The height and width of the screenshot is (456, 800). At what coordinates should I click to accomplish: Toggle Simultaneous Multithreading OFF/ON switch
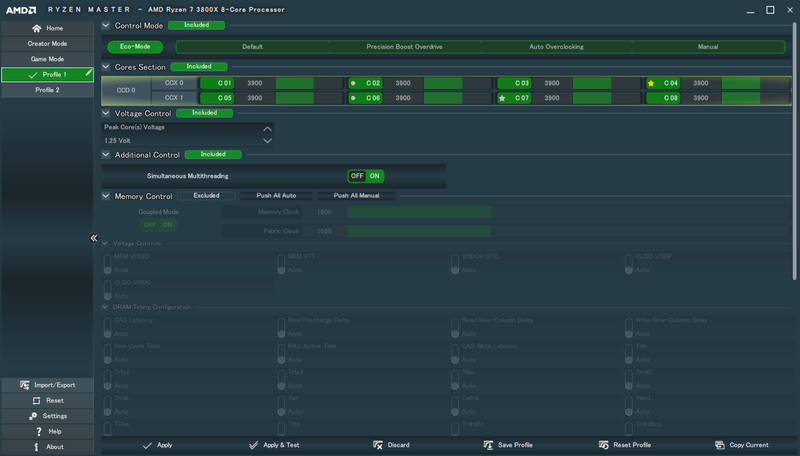[366, 176]
